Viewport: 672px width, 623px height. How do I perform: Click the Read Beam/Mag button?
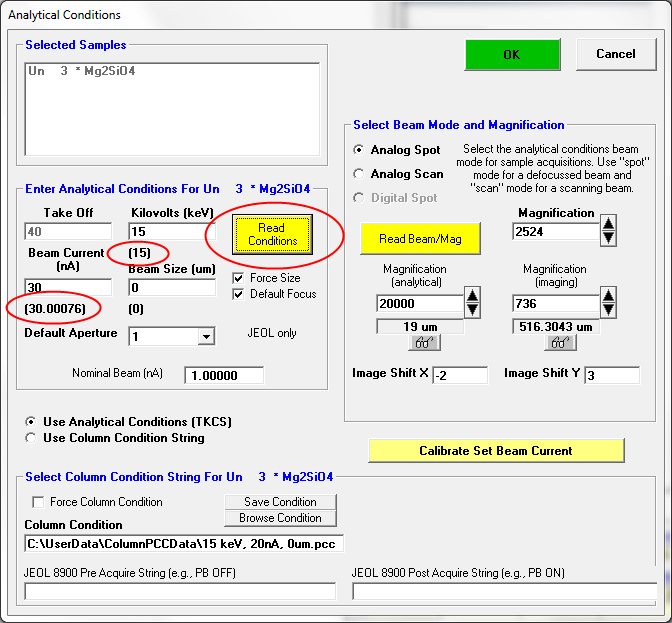point(419,238)
